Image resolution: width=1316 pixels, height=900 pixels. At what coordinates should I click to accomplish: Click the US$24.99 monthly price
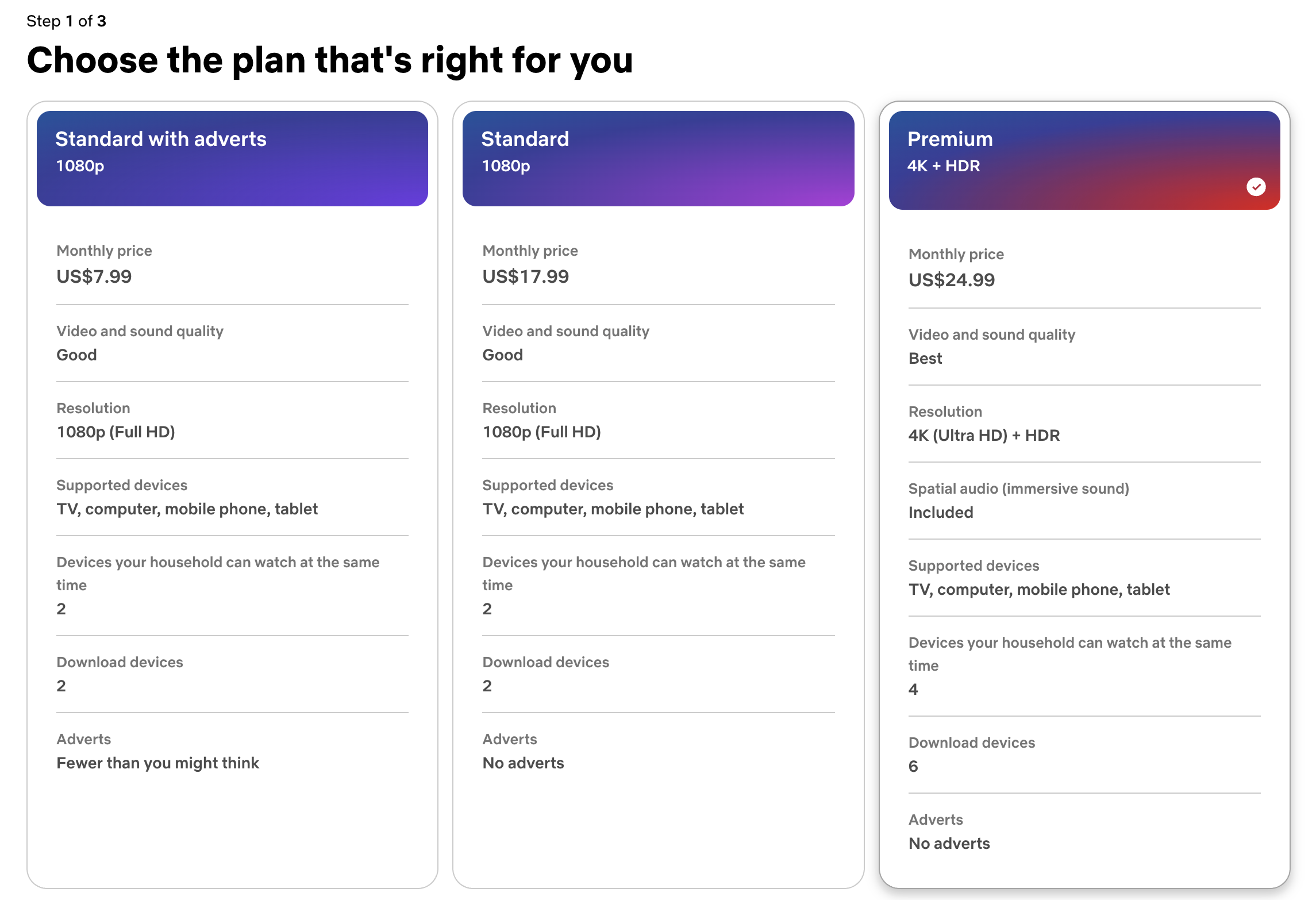pyautogui.click(x=951, y=280)
